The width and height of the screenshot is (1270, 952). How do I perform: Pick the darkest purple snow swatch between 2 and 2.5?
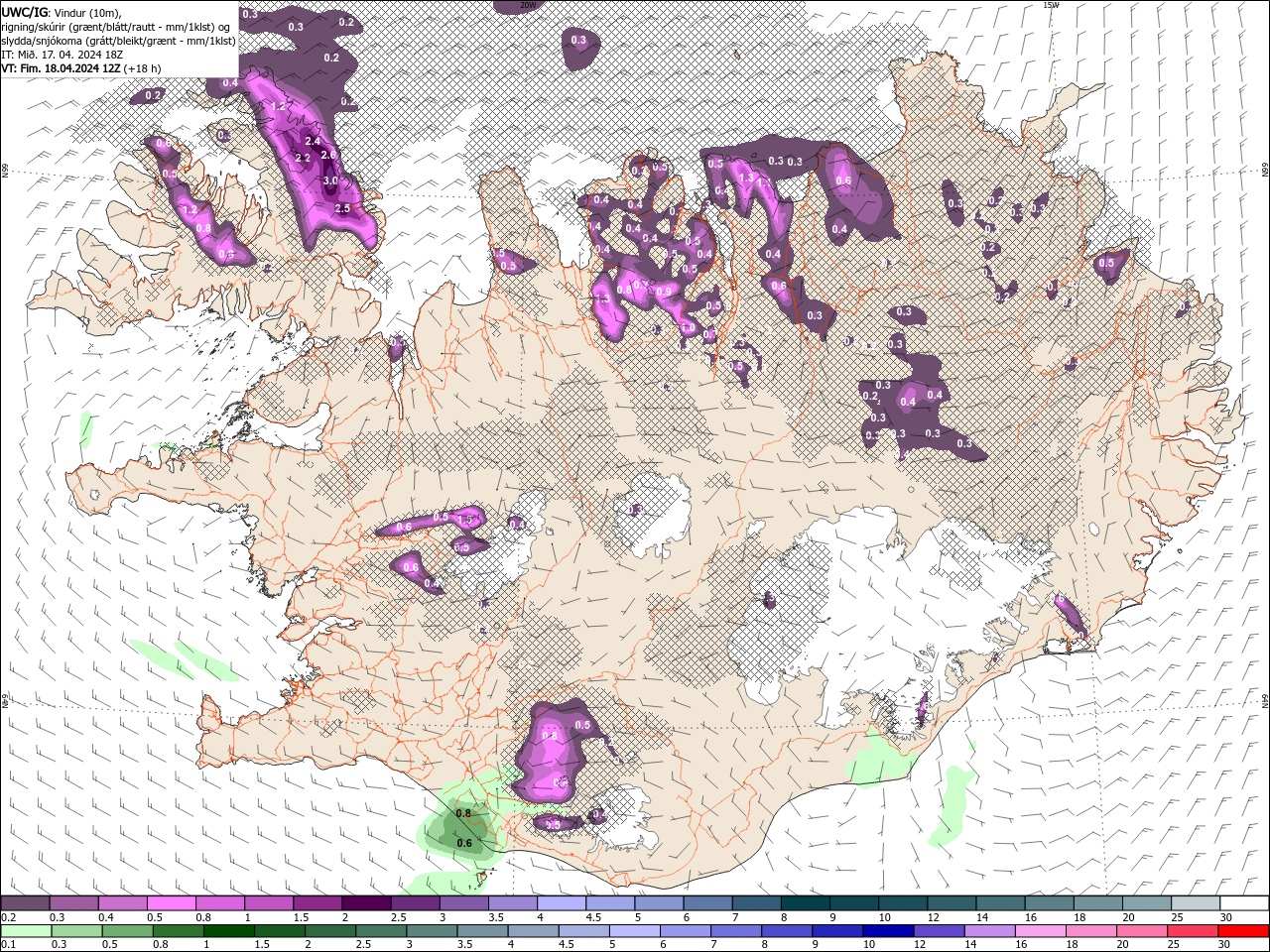click(366, 903)
